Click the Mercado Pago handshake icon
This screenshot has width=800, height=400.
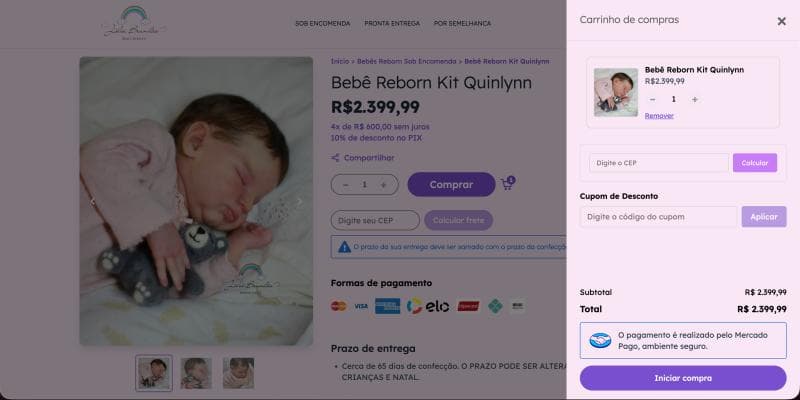600,341
